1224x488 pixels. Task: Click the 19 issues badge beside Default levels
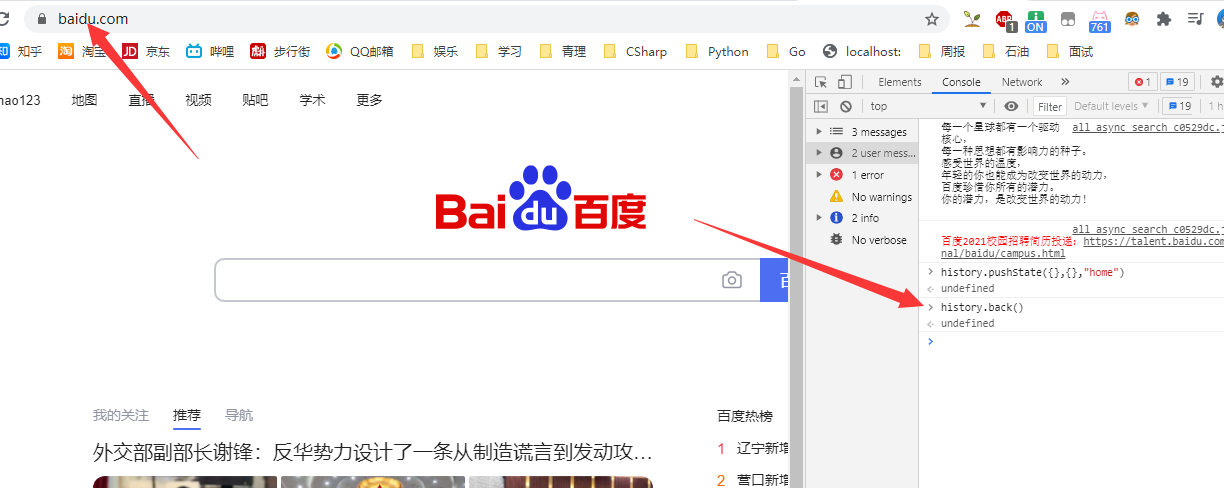coord(1180,106)
